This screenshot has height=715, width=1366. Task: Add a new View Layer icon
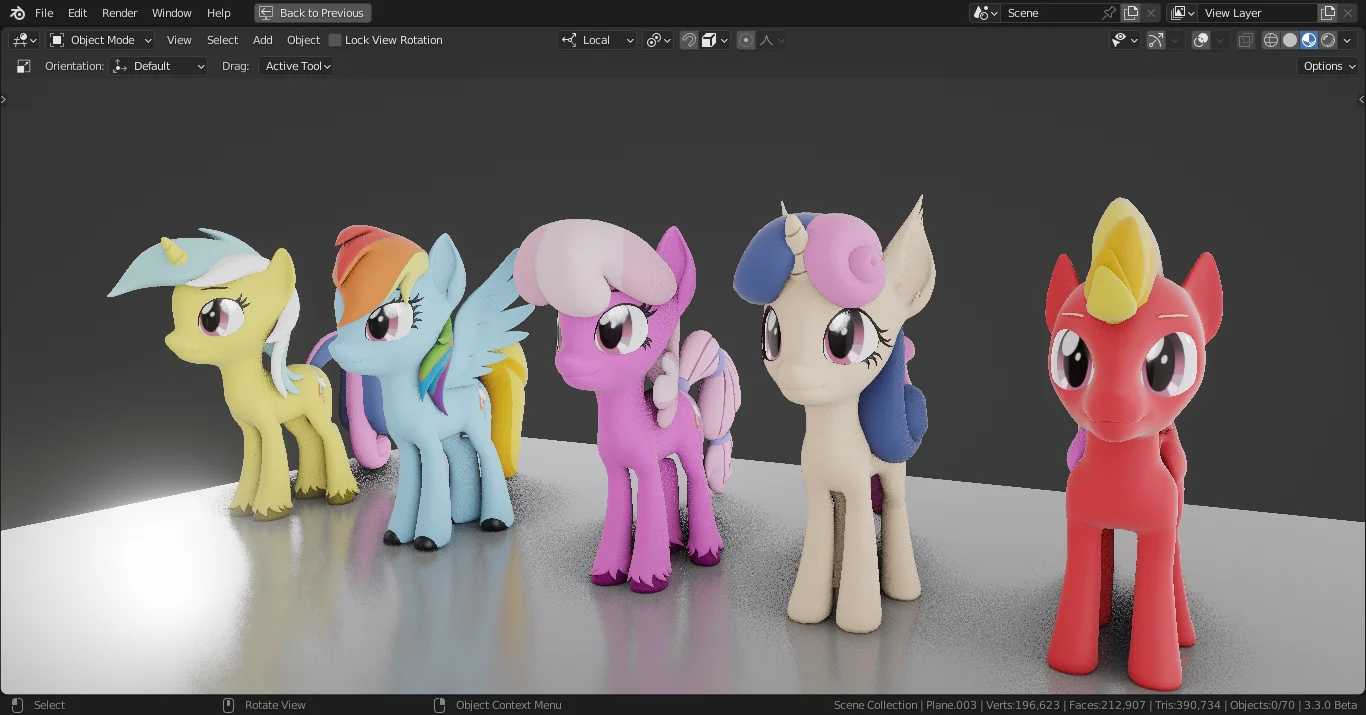(1328, 13)
